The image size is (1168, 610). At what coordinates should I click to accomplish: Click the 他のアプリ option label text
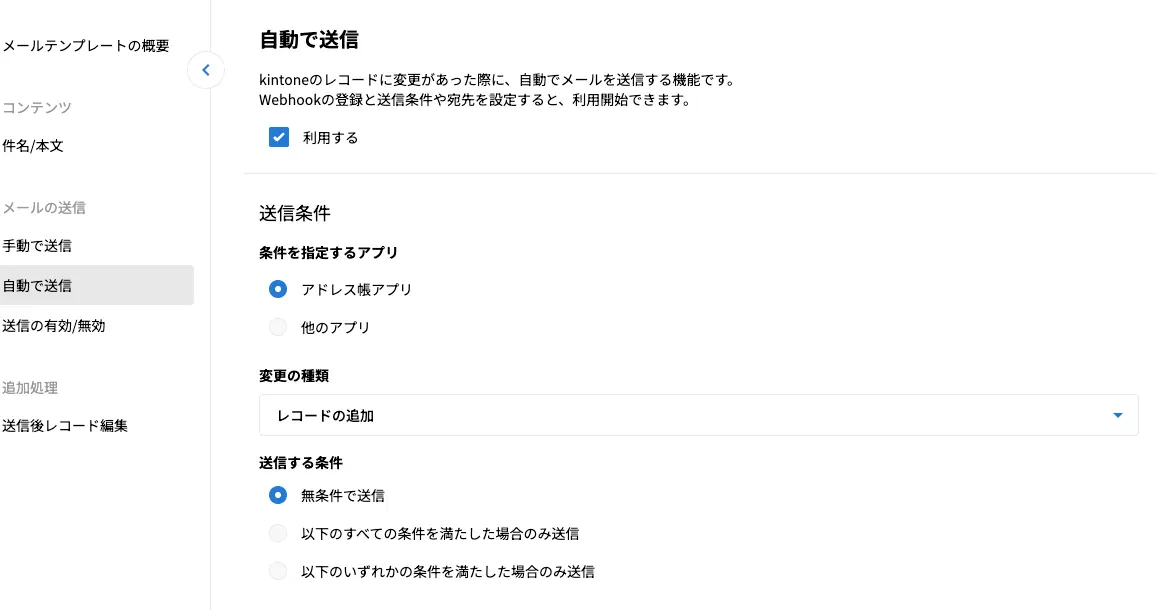[335, 327]
